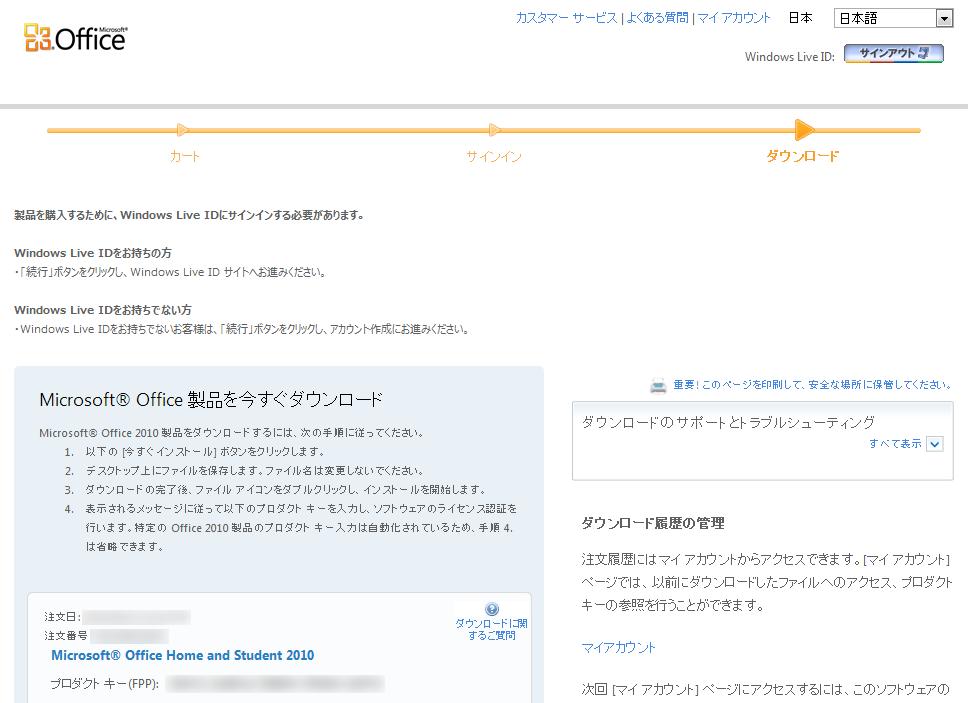Select the サインイン step label
Screen dimensions: 968x703
pos(494,156)
